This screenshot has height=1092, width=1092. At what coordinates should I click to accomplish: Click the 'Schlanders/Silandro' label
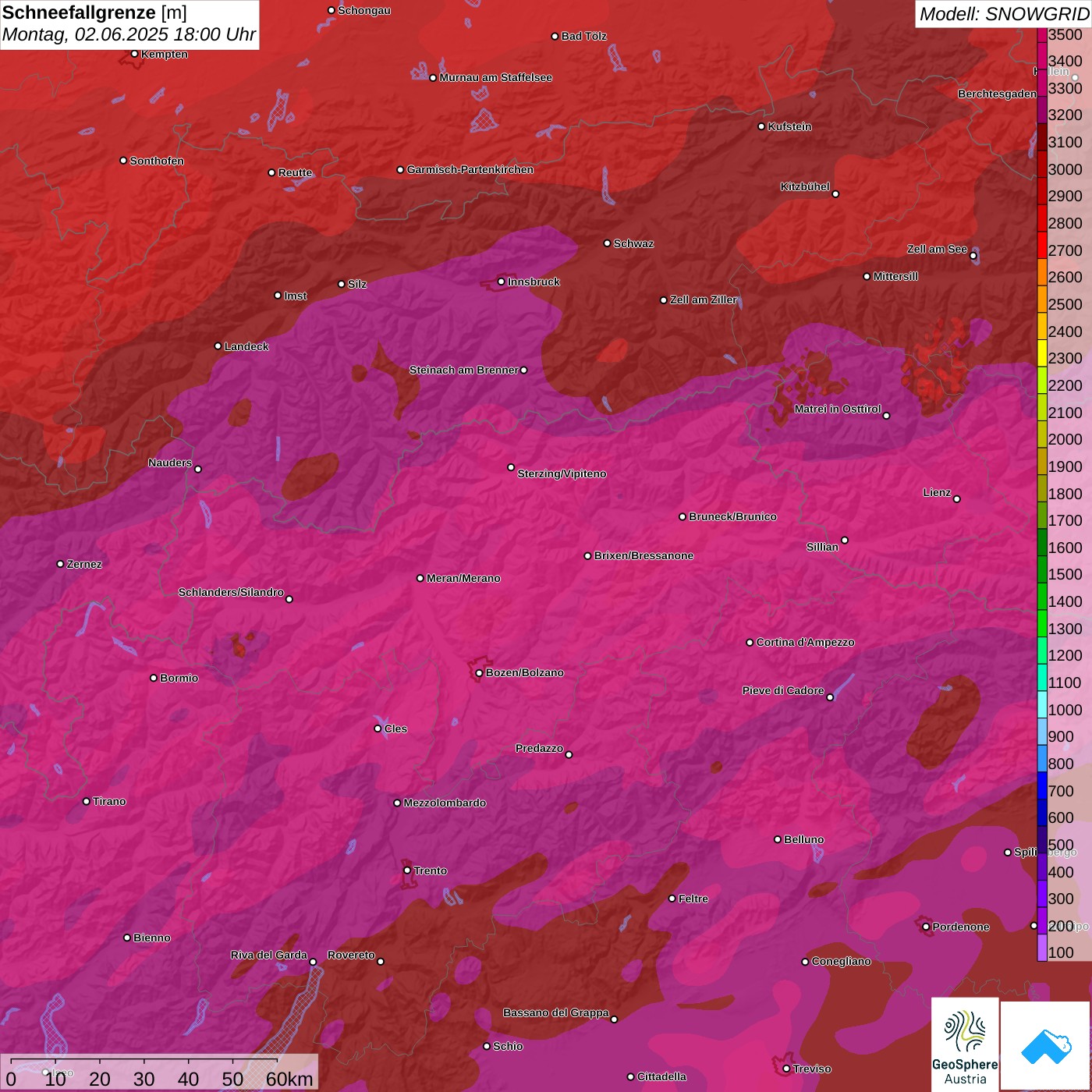pos(231,592)
